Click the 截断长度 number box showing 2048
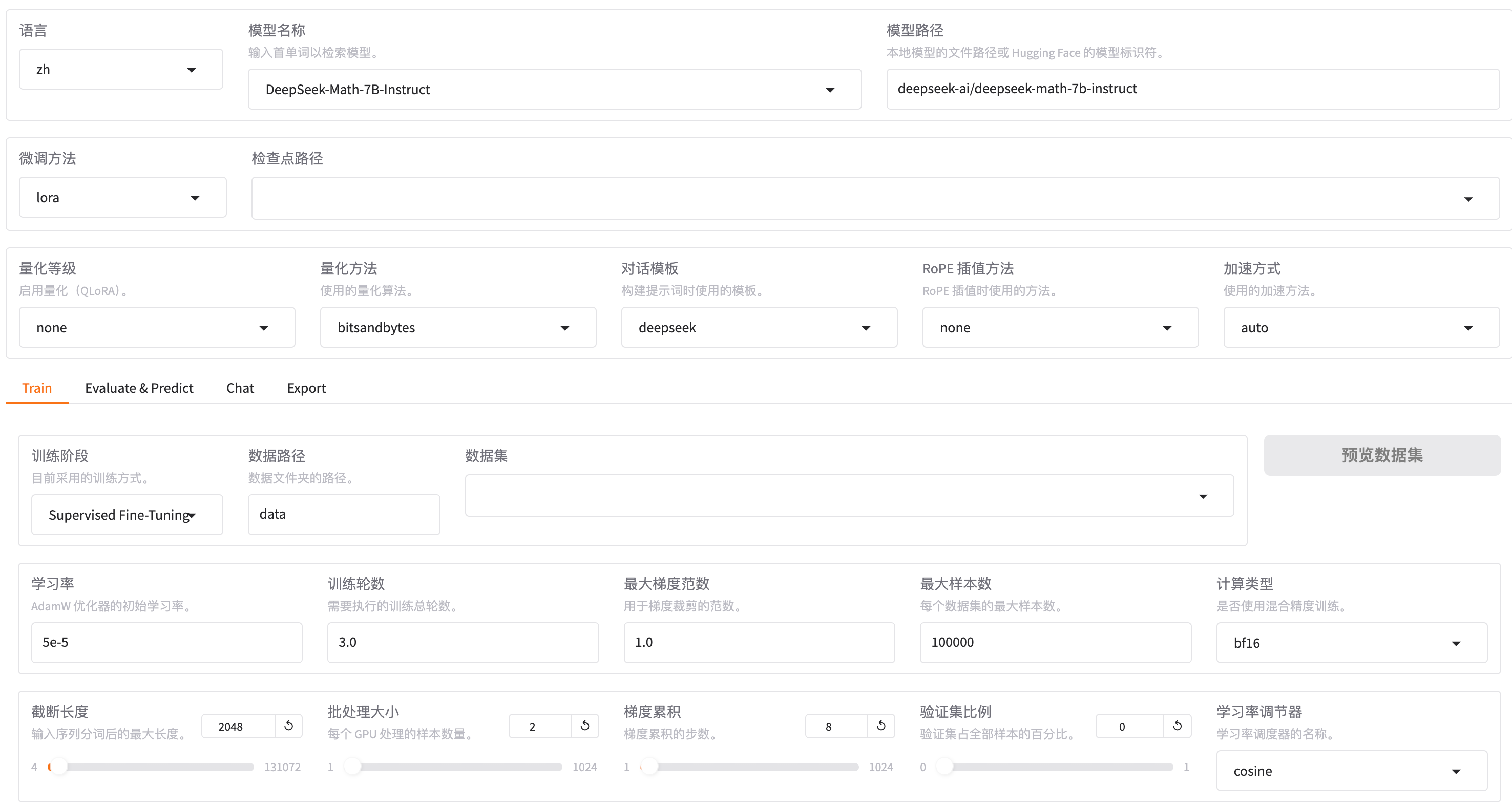 [x=238, y=726]
